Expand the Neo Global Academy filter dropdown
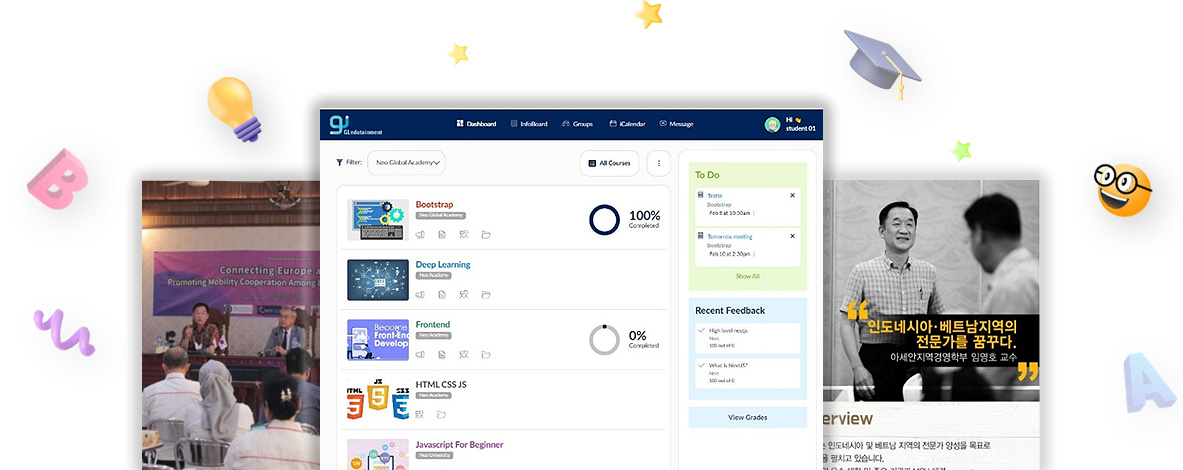 pos(406,162)
